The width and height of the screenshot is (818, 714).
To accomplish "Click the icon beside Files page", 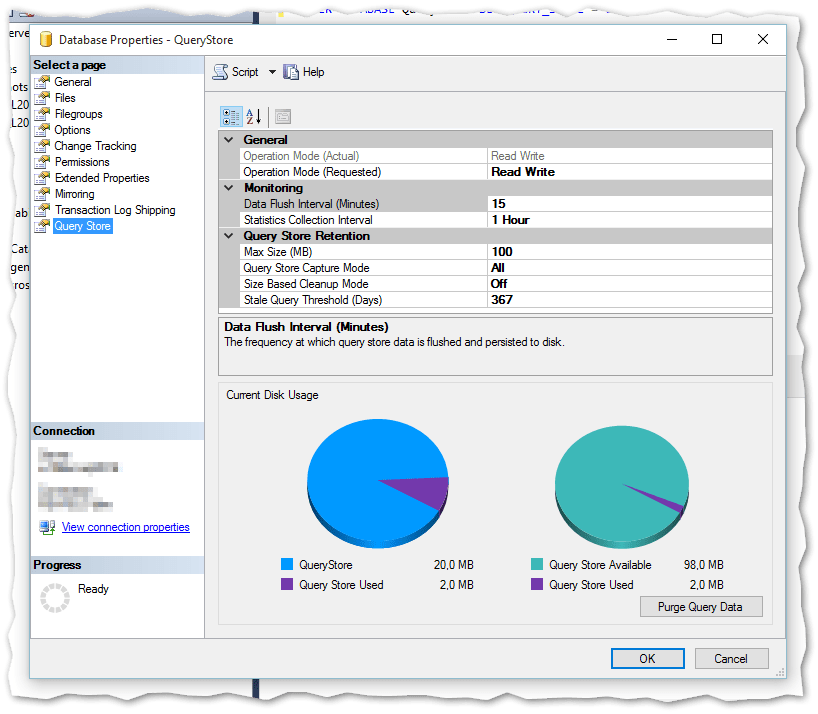I will pyautogui.click(x=42, y=98).
